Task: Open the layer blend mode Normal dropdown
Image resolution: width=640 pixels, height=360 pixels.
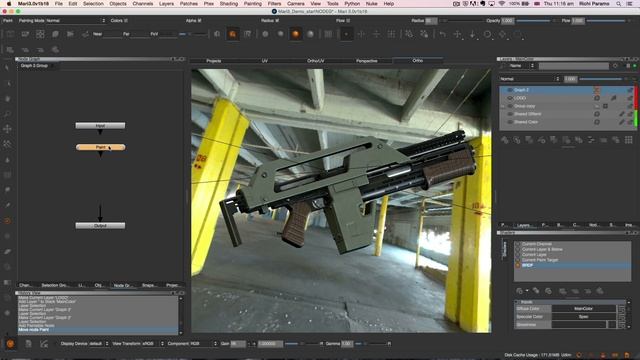Action: (x=530, y=79)
